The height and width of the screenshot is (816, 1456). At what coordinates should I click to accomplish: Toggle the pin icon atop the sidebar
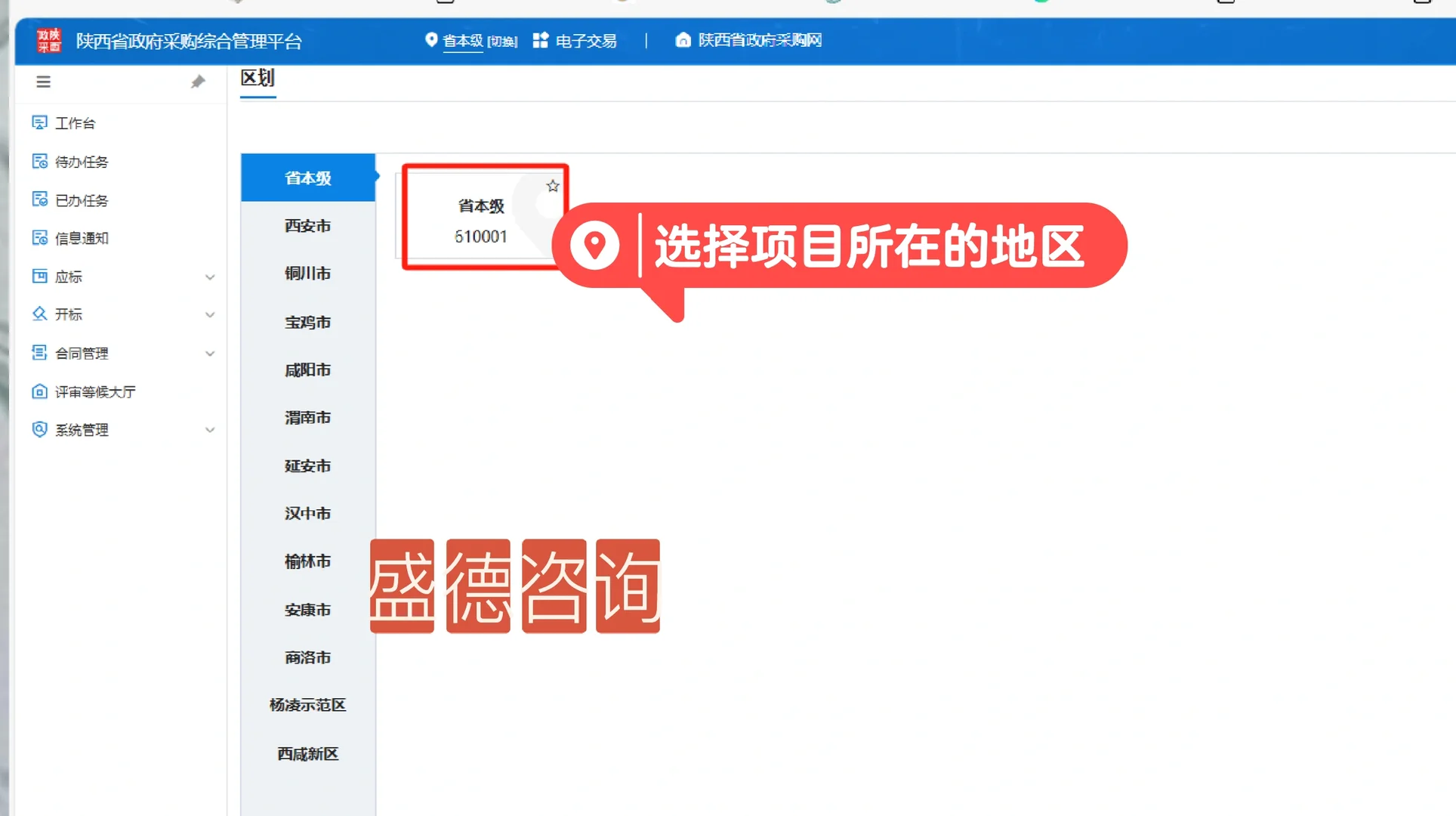pos(198,81)
